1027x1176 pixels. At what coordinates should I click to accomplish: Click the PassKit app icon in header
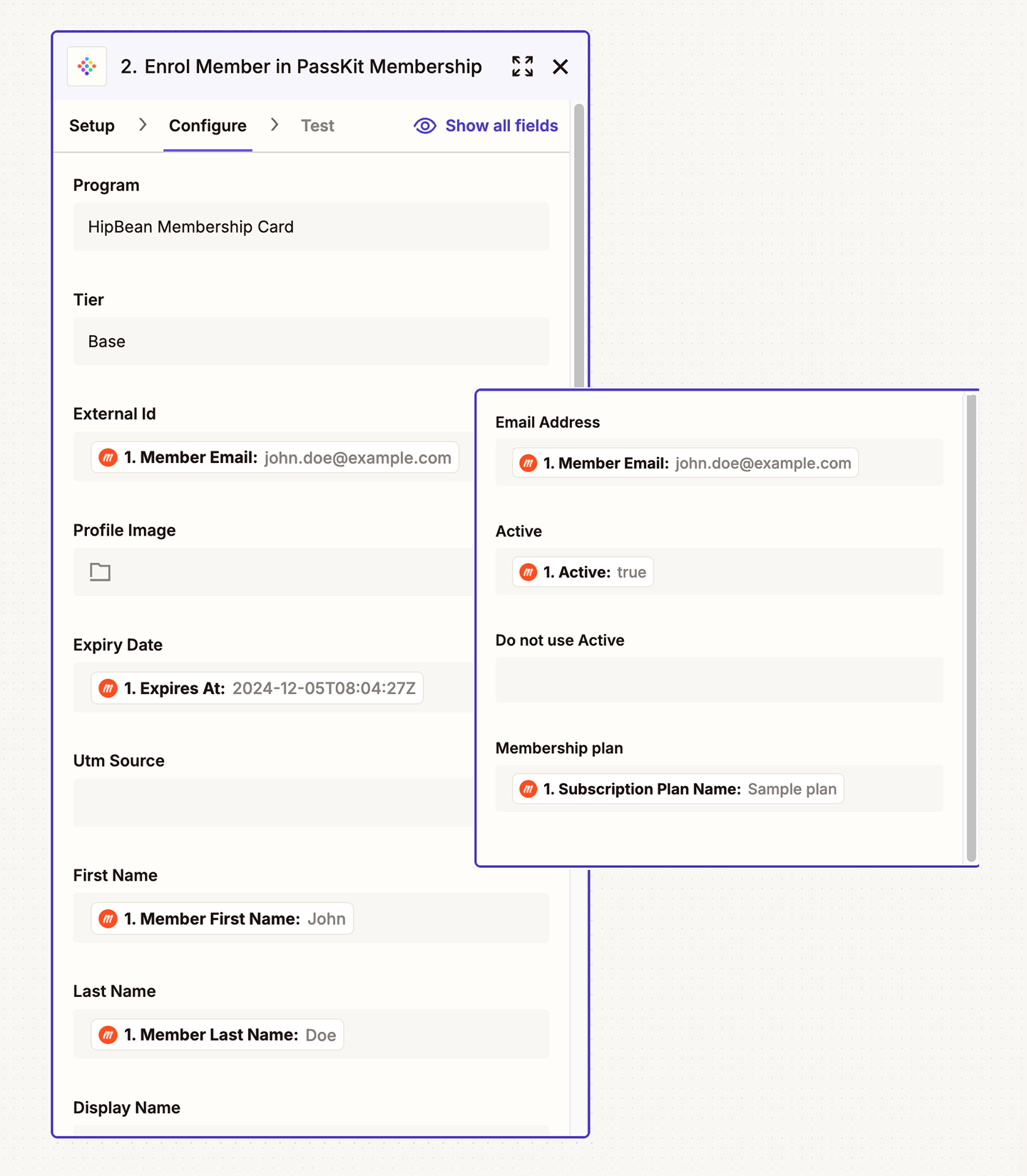(87, 66)
